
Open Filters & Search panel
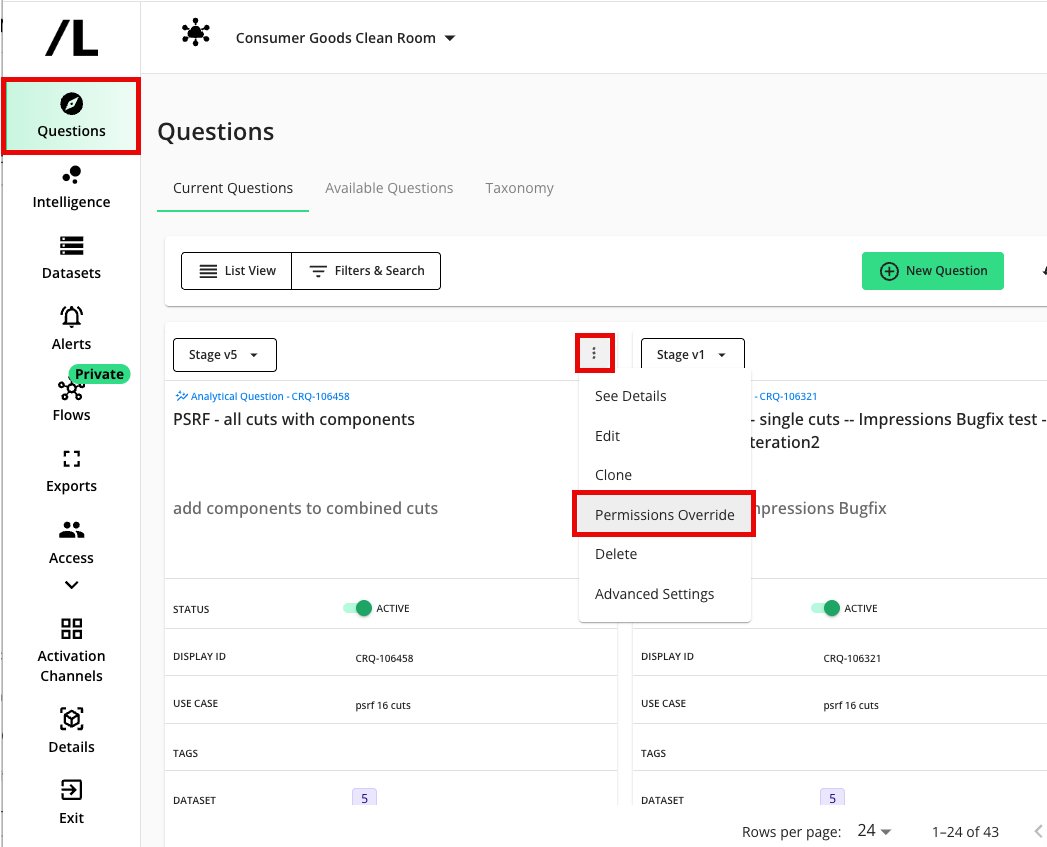tap(366, 271)
